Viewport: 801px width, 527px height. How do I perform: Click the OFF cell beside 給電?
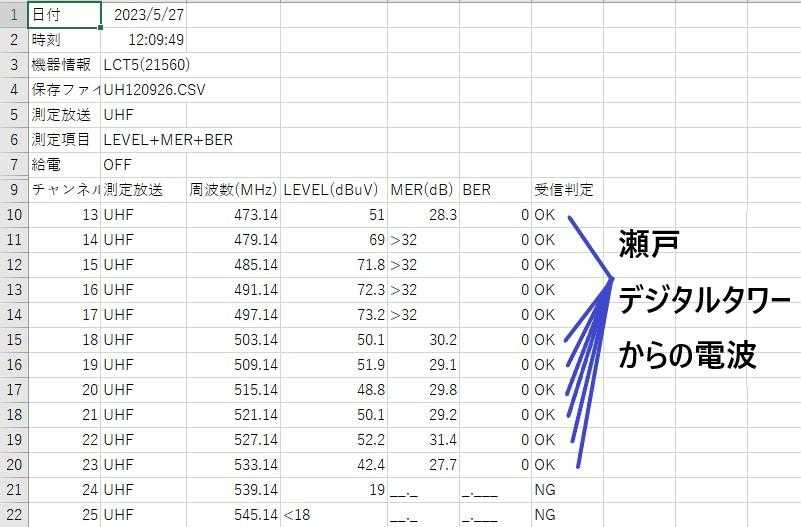118,164
